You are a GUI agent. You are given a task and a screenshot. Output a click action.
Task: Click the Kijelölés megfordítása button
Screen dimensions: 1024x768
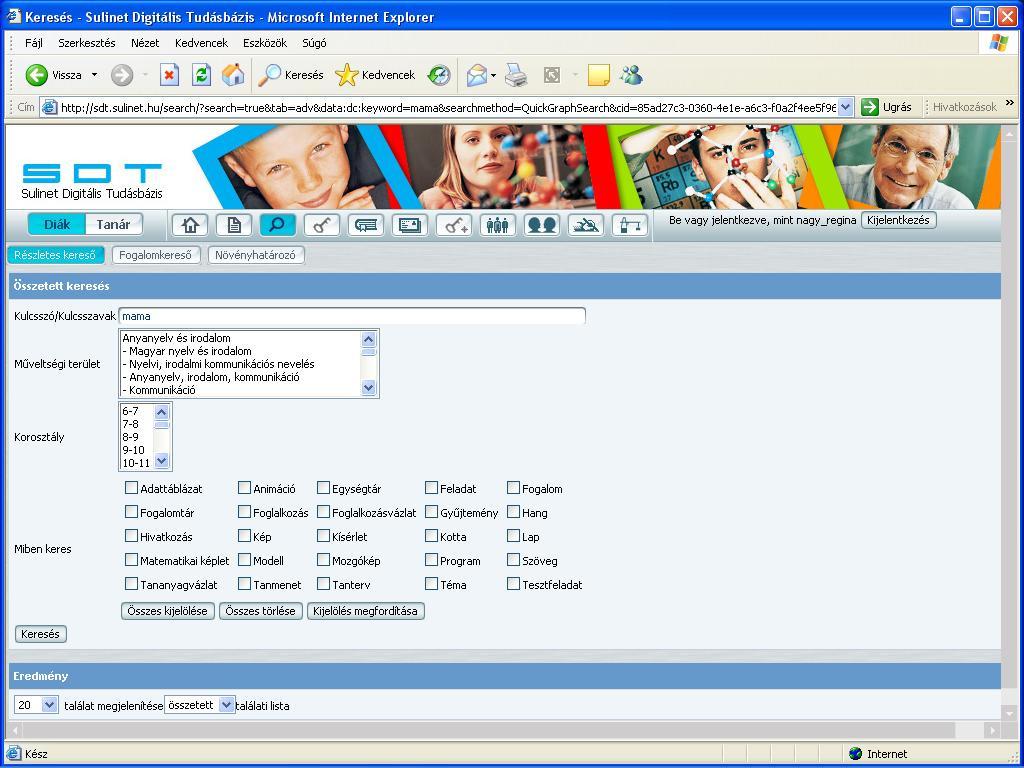(x=366, y=611)
